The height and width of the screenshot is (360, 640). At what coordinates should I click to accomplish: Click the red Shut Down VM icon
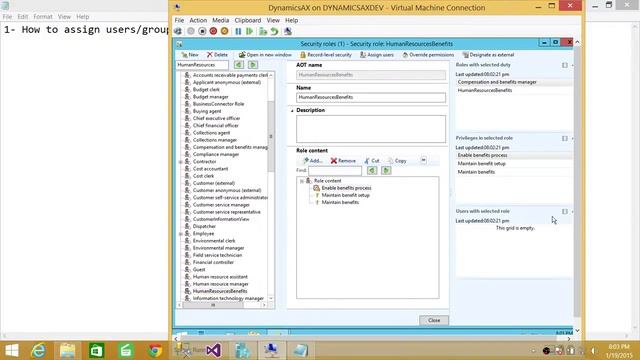click(213, 31)
